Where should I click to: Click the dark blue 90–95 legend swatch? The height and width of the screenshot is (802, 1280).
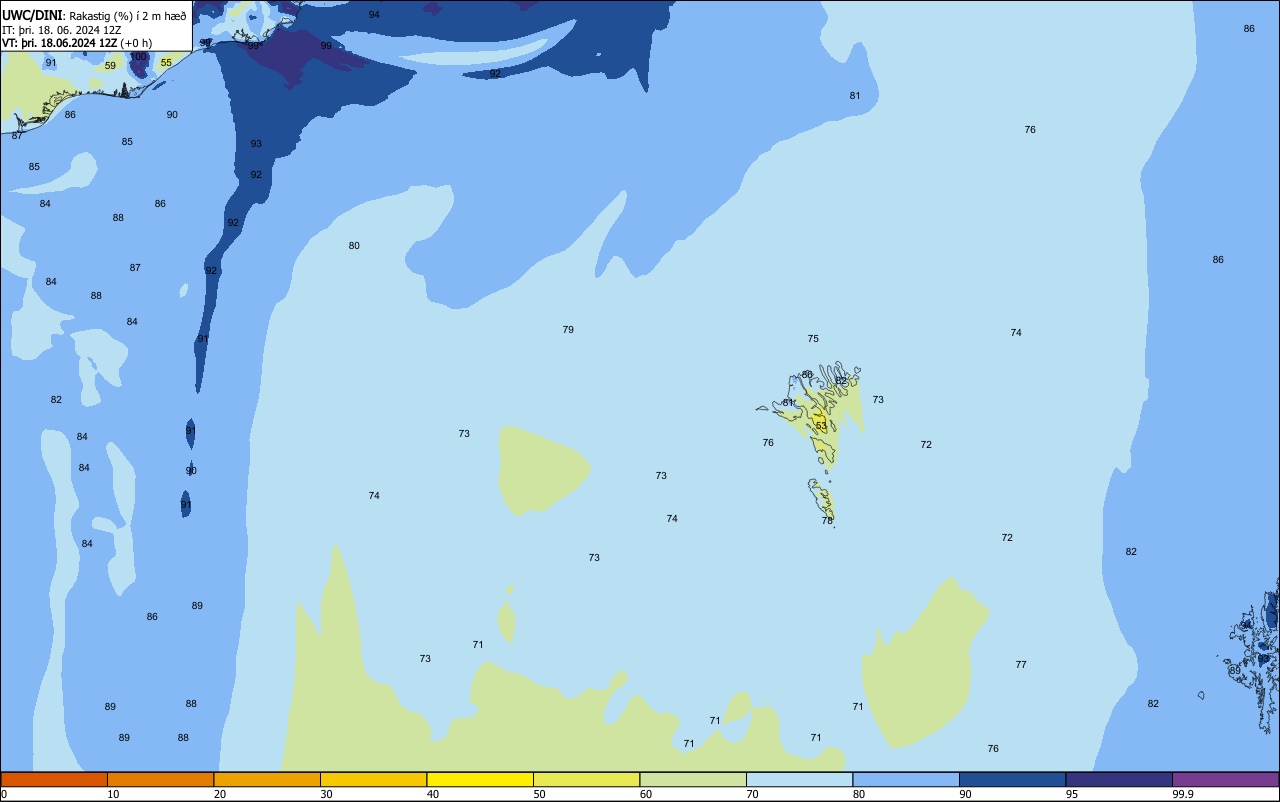[1012, 779]
